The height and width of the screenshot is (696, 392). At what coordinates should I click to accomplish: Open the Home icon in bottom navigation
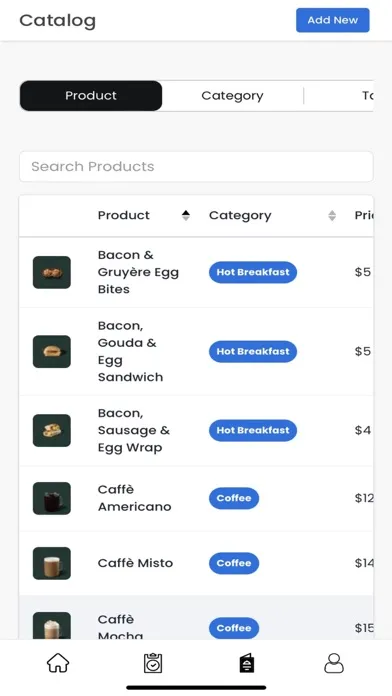pyautogui.click(x=58, y=664)
